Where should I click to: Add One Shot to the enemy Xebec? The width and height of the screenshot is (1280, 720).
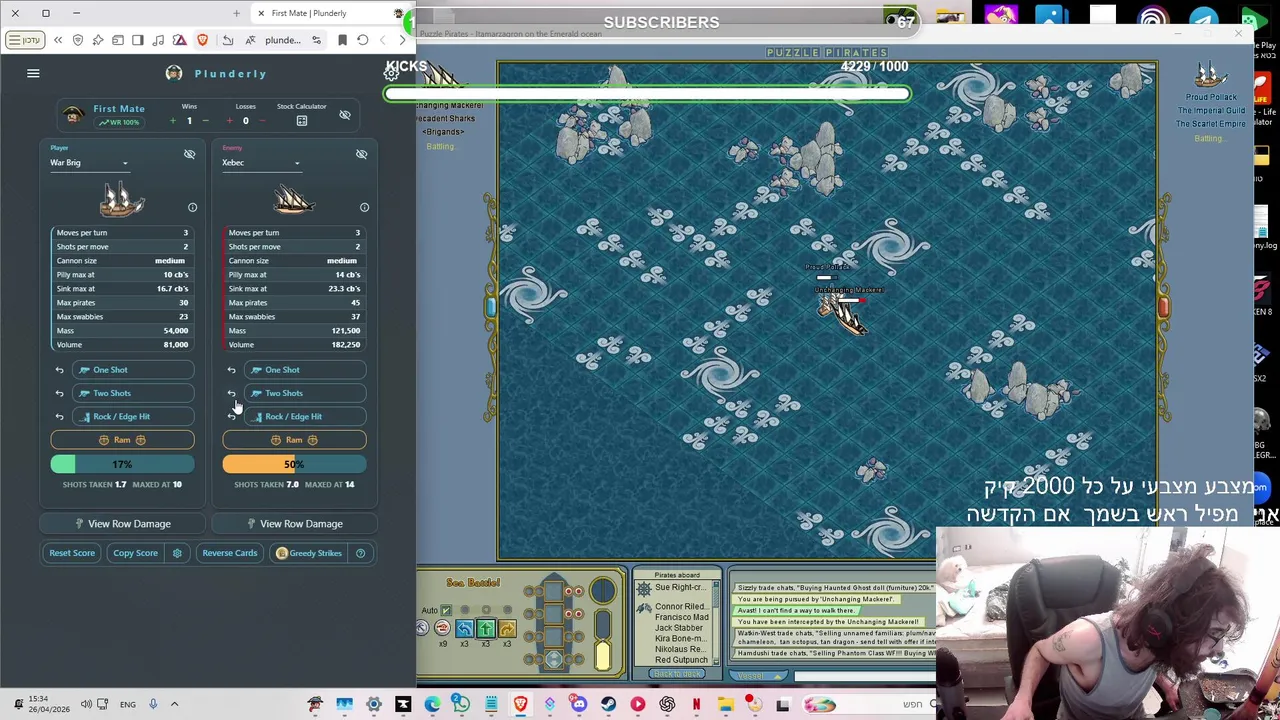304,370
